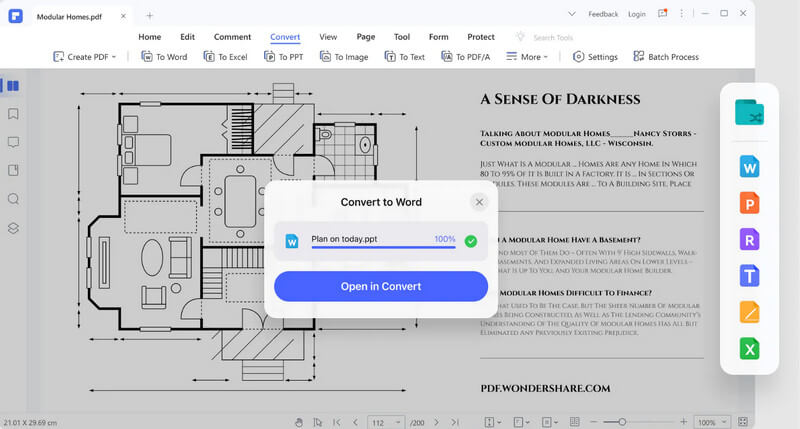Select the orange PowerPoint format icon

pyautogui.click(x=749, y=203)
